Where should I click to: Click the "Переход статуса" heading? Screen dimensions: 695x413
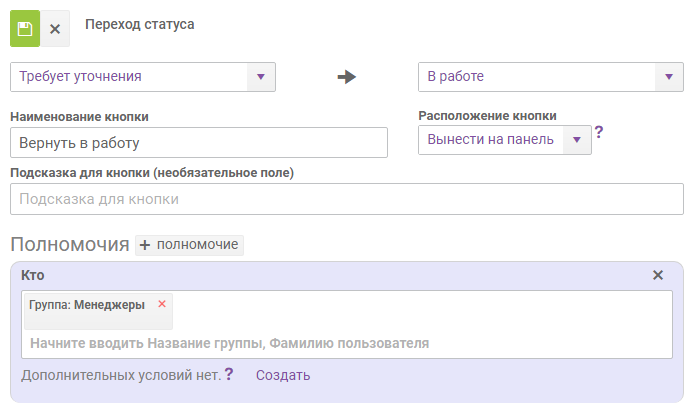(x=139, y=24)
